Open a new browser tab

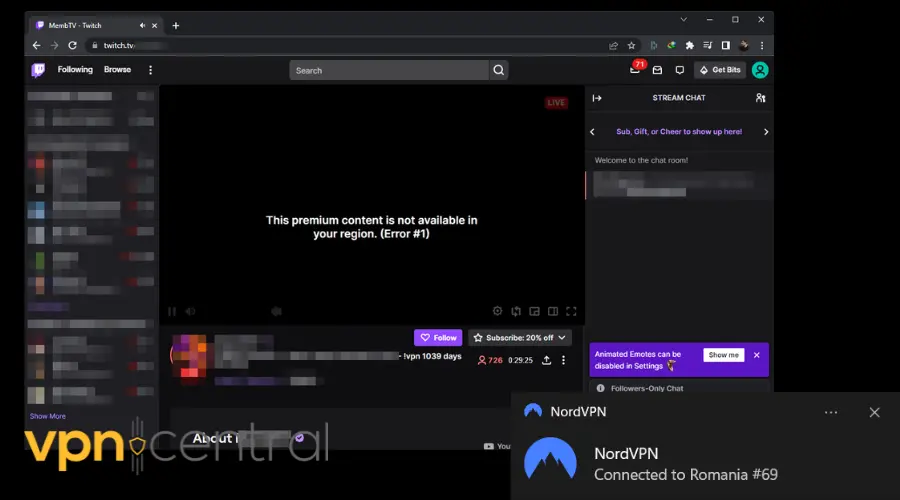pos(176,25)
